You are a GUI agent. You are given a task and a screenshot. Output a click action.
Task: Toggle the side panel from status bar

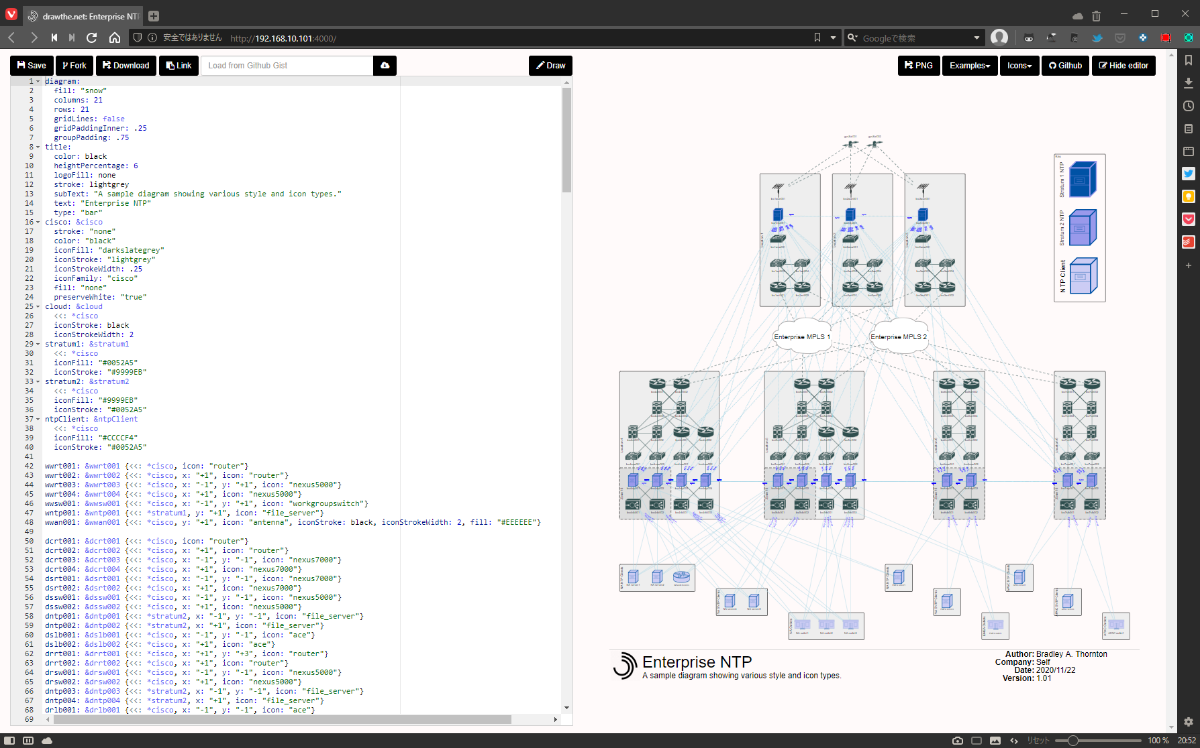point(10,740)
